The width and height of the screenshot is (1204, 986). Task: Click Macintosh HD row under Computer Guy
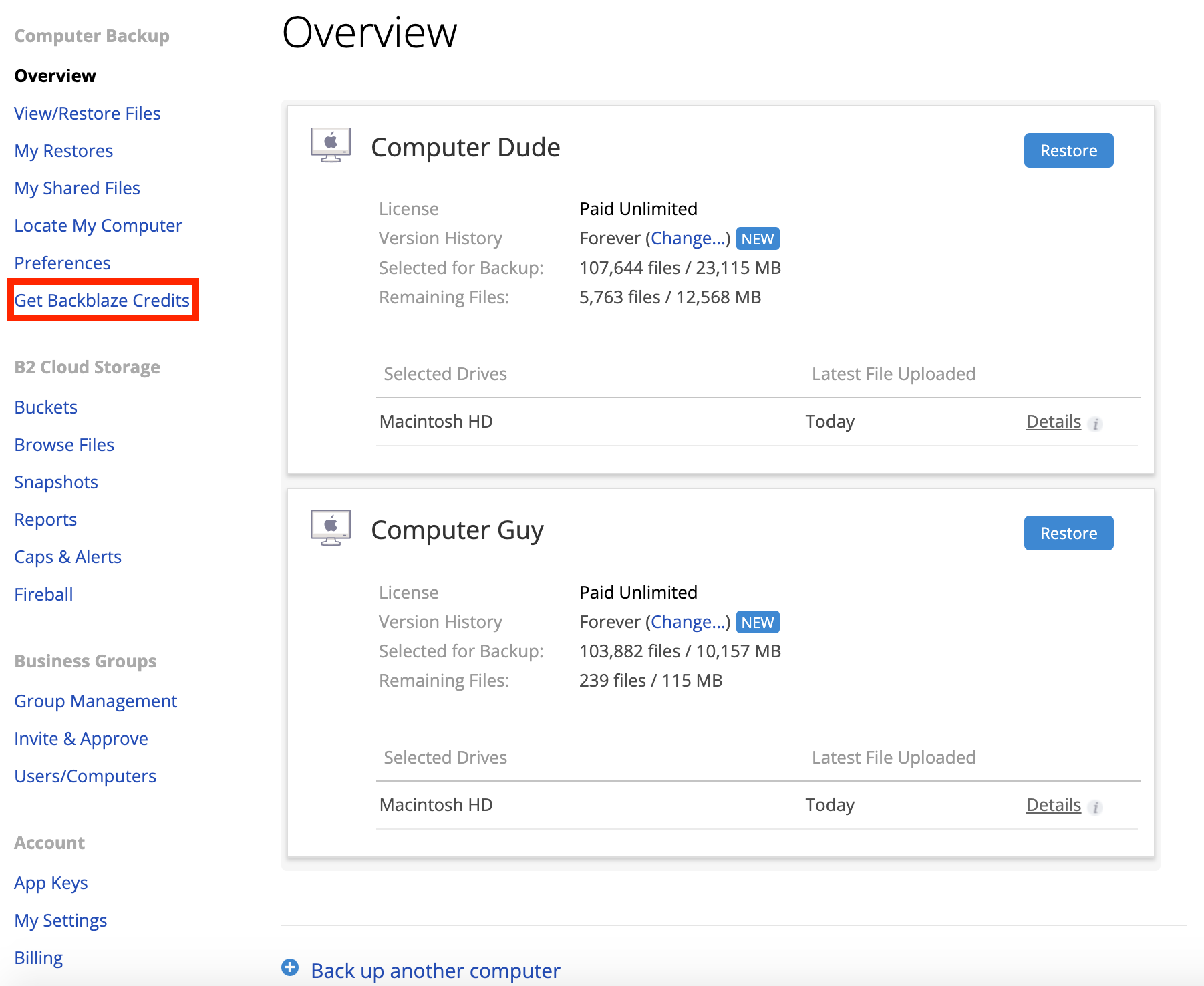click(x=757, y=805)
